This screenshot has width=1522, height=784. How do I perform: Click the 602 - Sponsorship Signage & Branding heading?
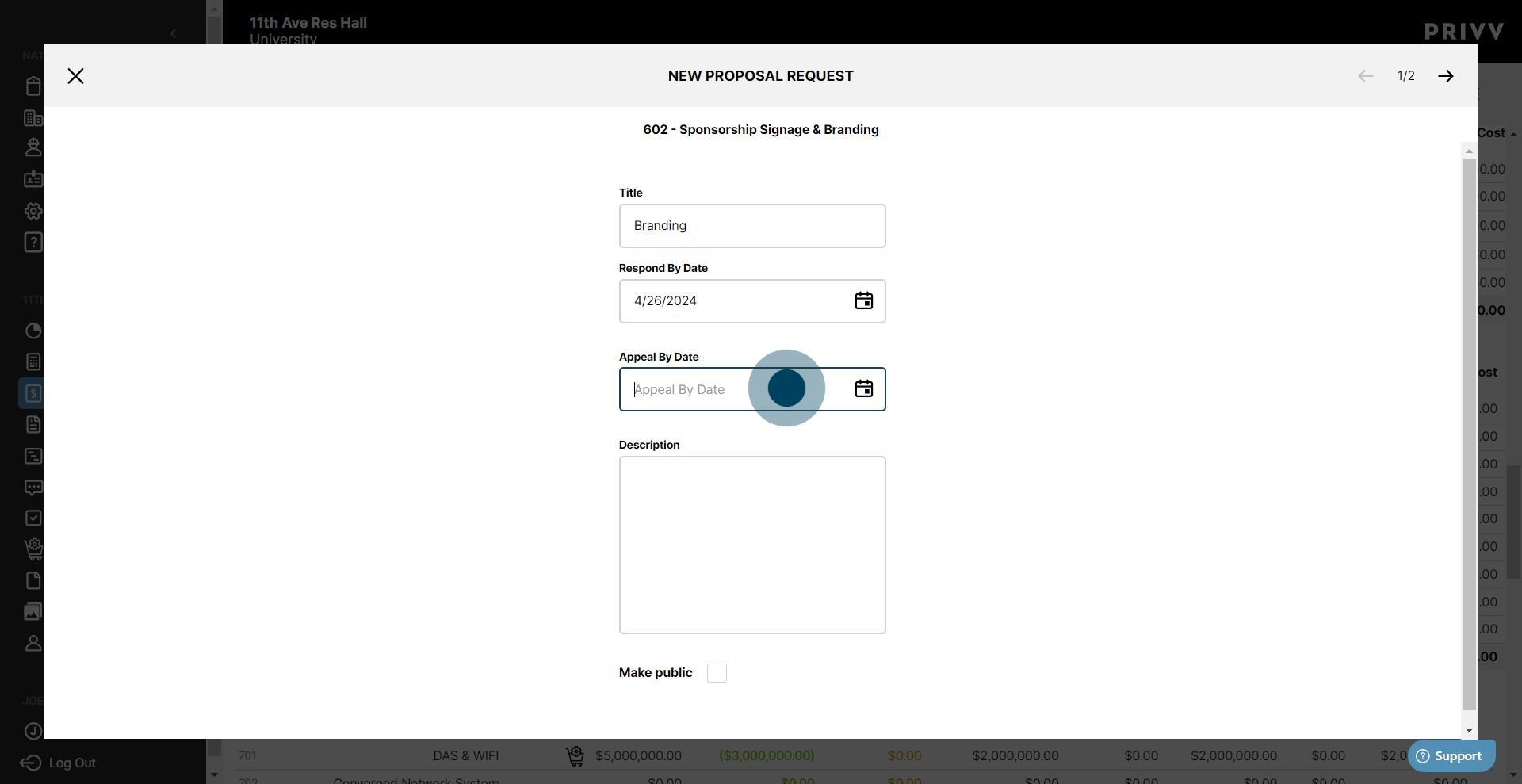[761, 130]
